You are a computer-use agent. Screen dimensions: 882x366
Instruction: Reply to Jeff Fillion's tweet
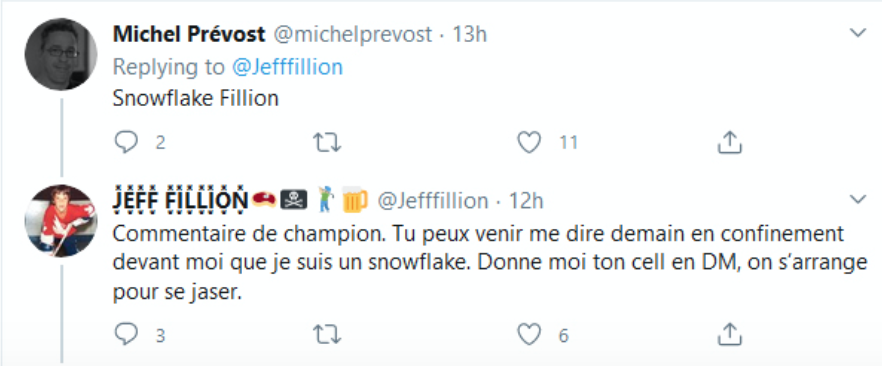pos(126,335)
